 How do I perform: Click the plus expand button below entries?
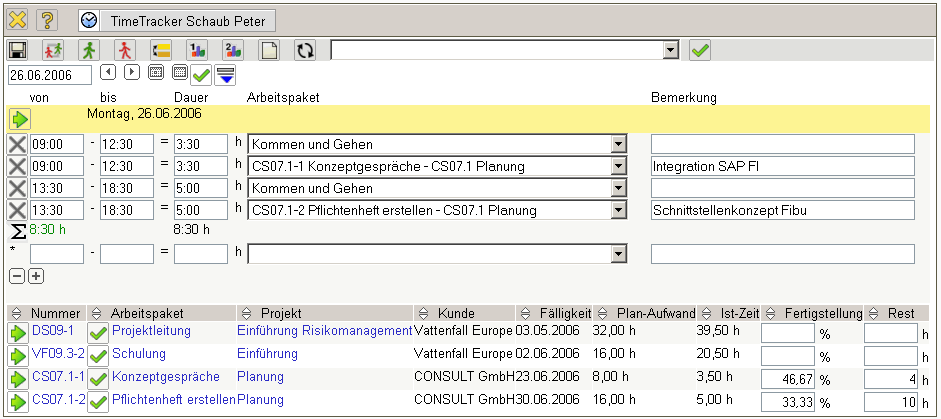[36, 275]
